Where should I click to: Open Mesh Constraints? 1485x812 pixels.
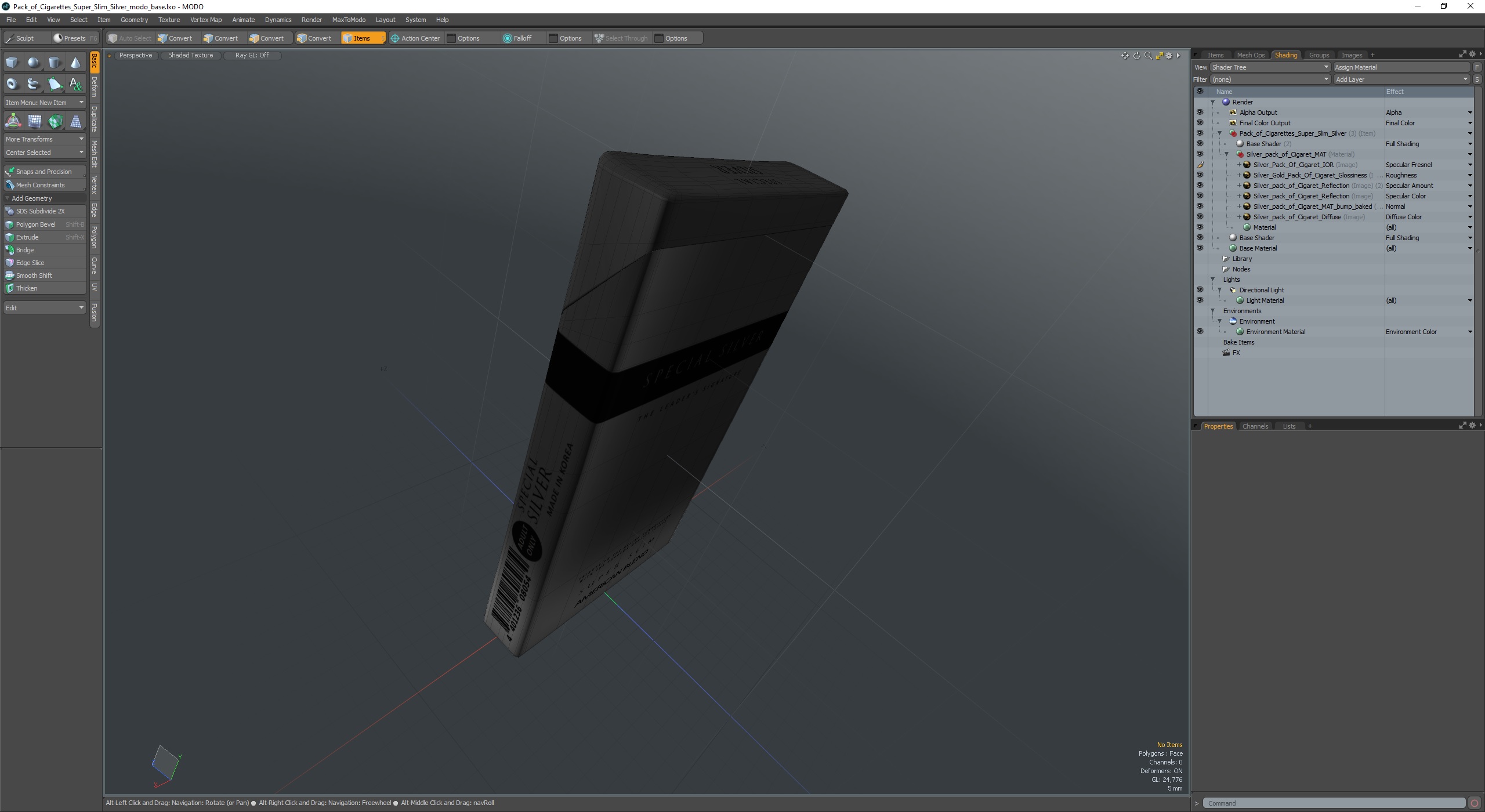click(x=45, y=185)
